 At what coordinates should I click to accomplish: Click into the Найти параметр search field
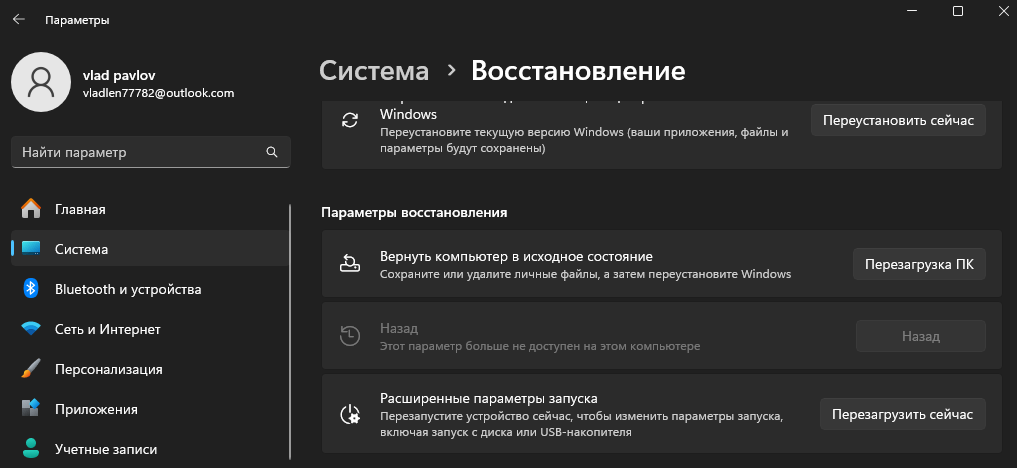[x=151, y=152]
